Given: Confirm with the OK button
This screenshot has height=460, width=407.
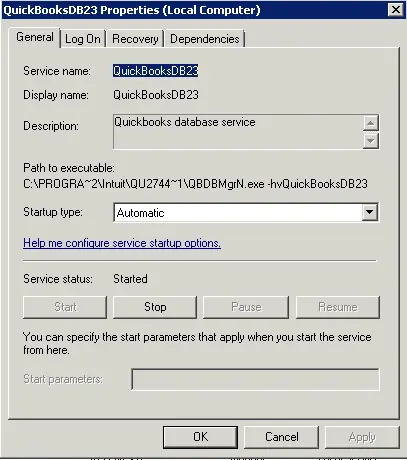Looking at the screenshot, I should tap(200, 437).
